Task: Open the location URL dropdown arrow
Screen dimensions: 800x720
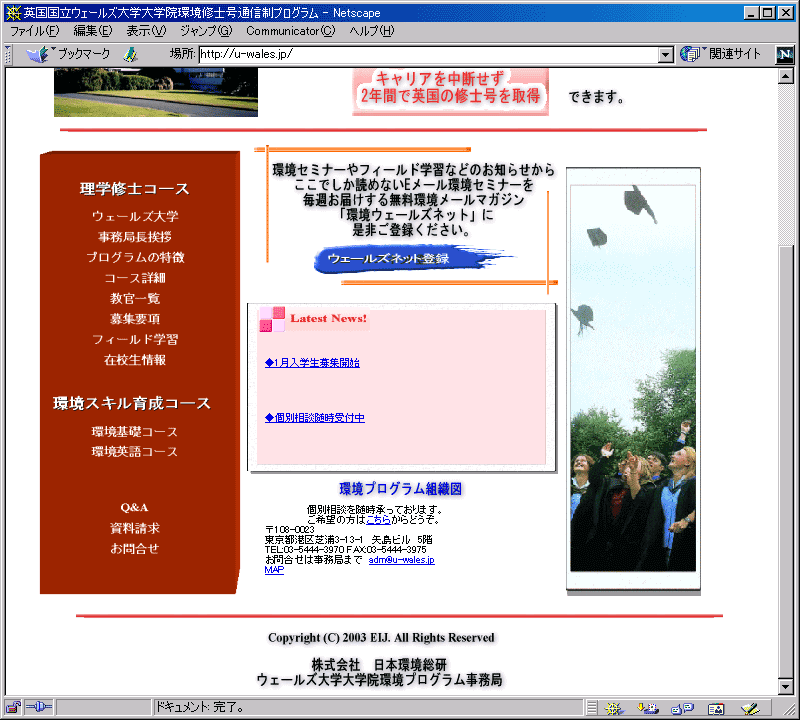Action: [x=665, y=55]
